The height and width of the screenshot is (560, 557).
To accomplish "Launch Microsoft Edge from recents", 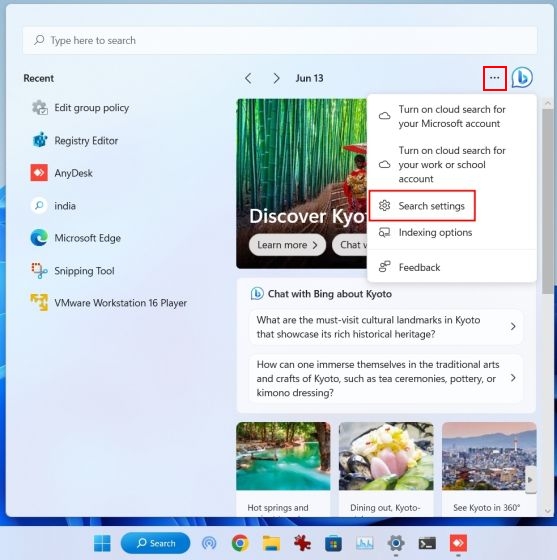I will pos(76,238).
